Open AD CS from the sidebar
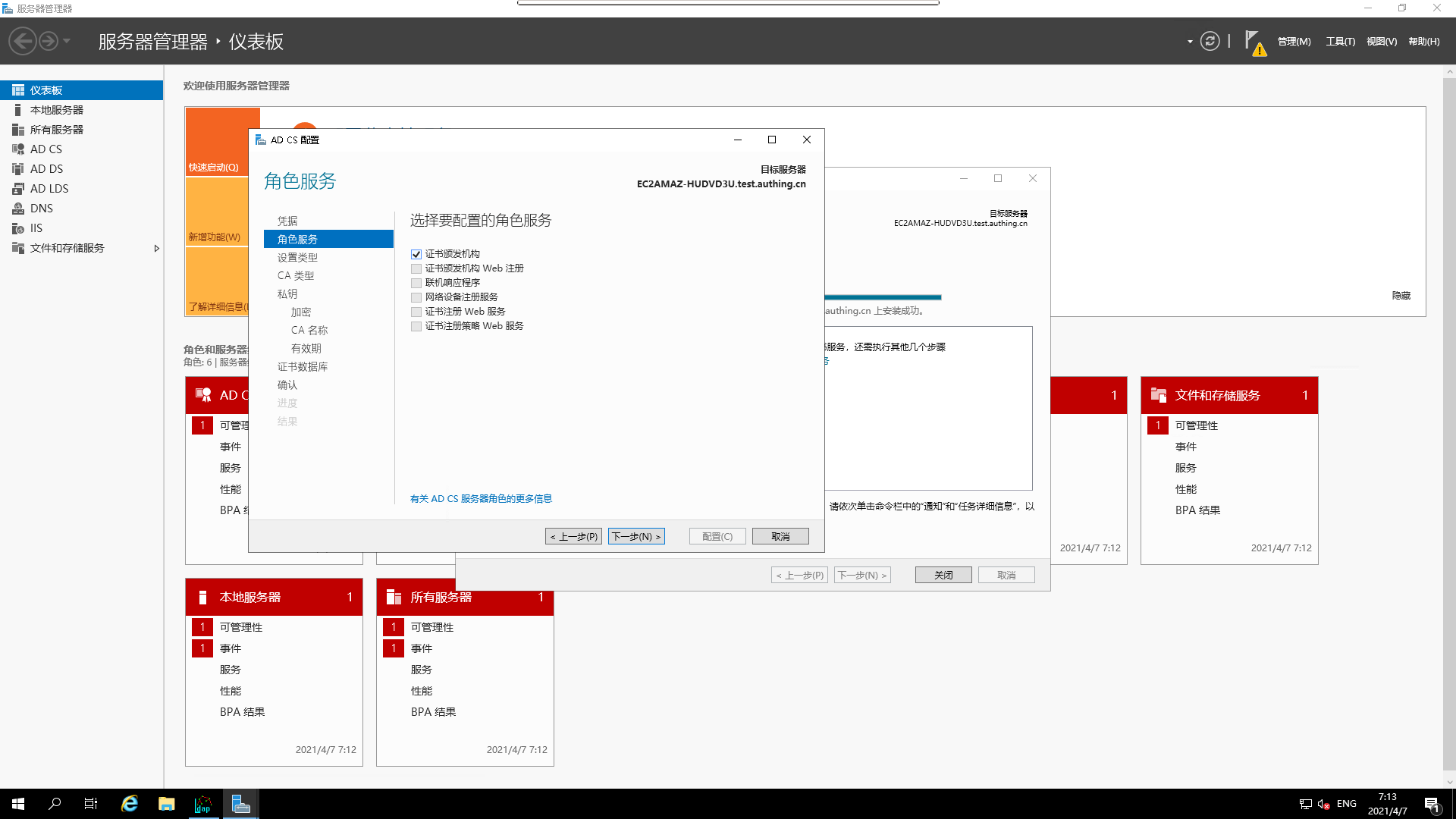This screenshot has width=1456, height=819. [x=47, y=149]
